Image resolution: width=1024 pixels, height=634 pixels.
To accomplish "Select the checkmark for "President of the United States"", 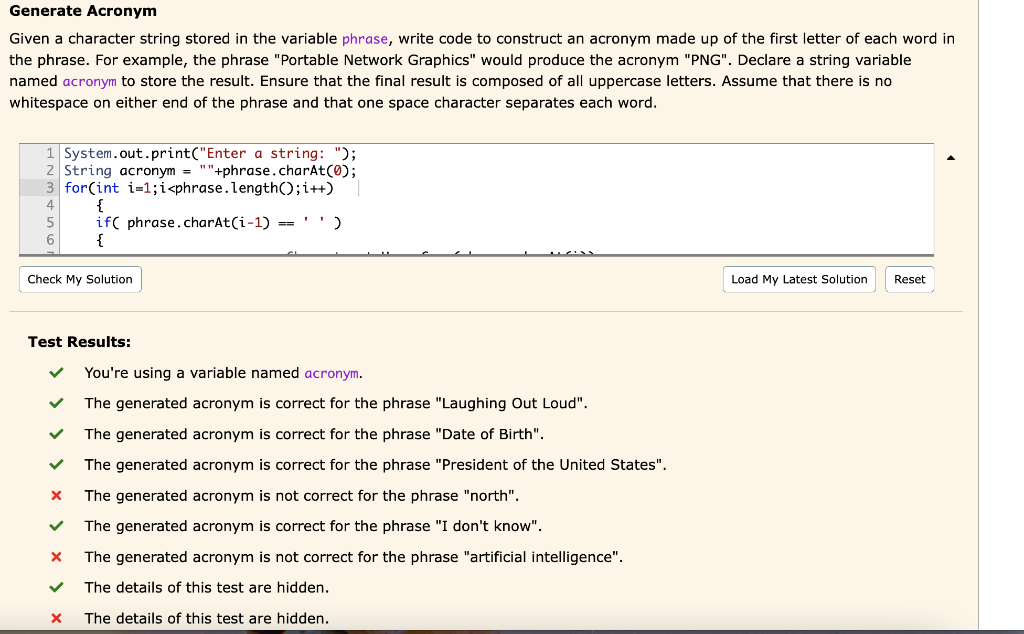I will click(58, 464).
